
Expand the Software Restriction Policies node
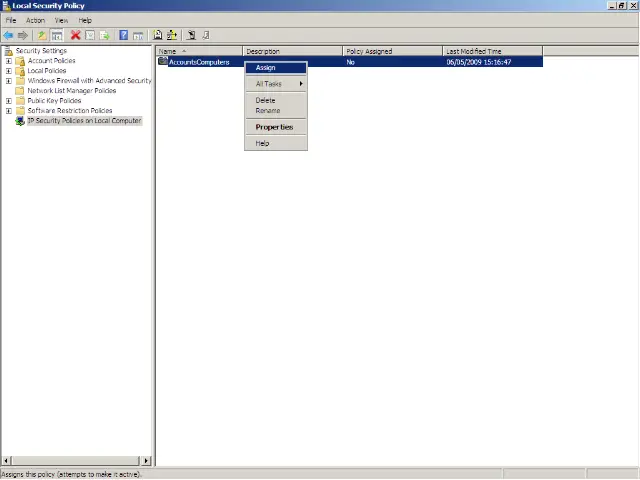9,111
